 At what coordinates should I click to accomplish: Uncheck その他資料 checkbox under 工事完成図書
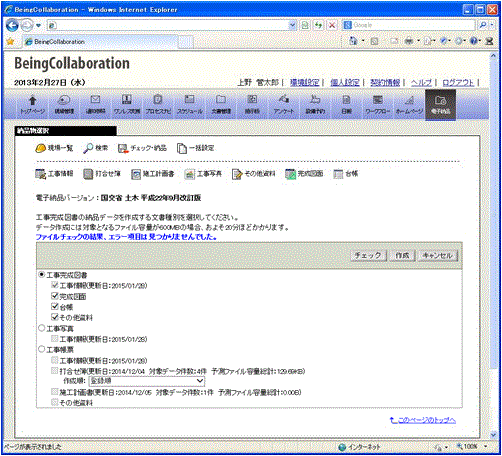point(55,317)
